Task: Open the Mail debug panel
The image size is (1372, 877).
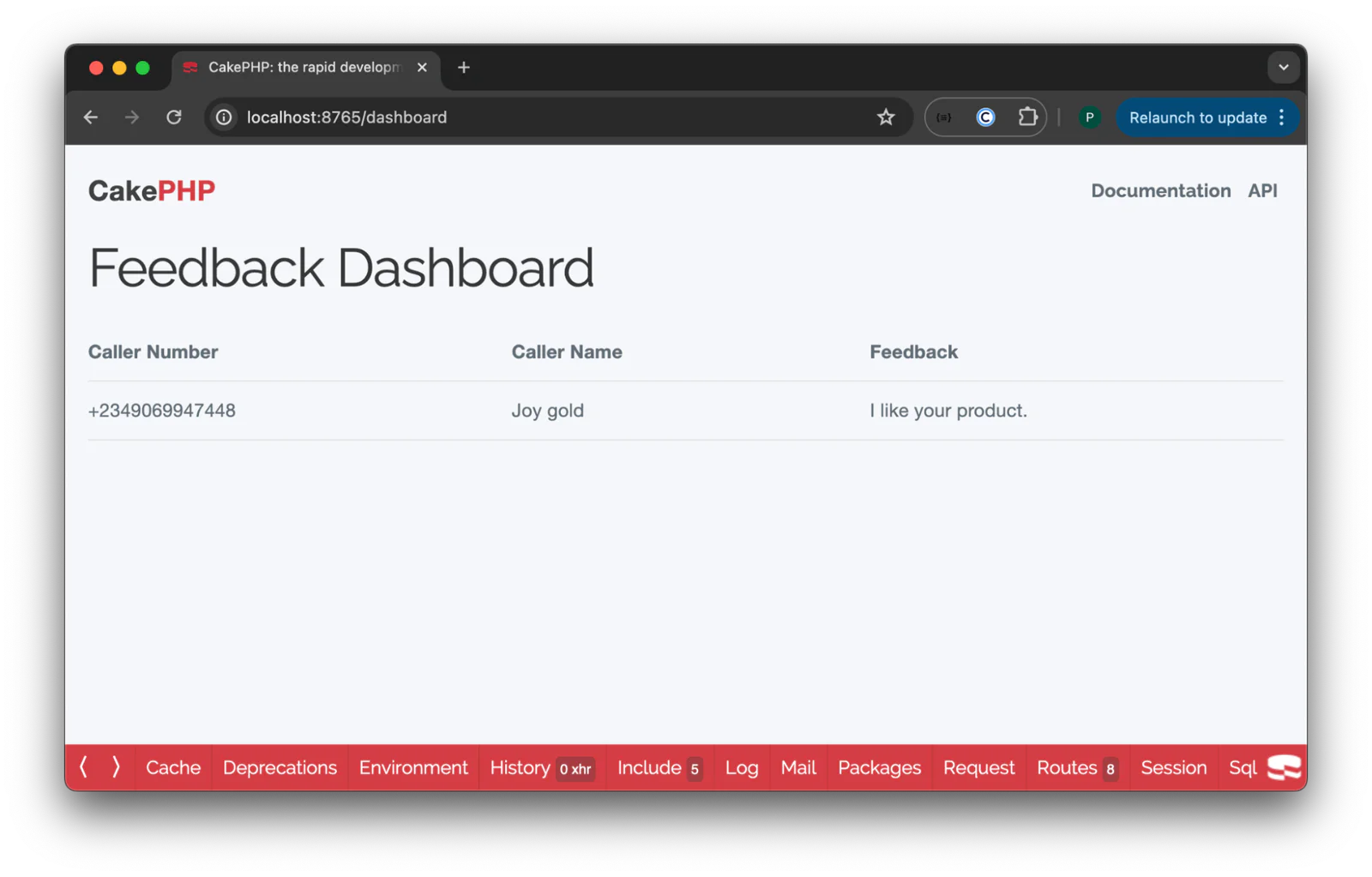Action: point(798,767)
